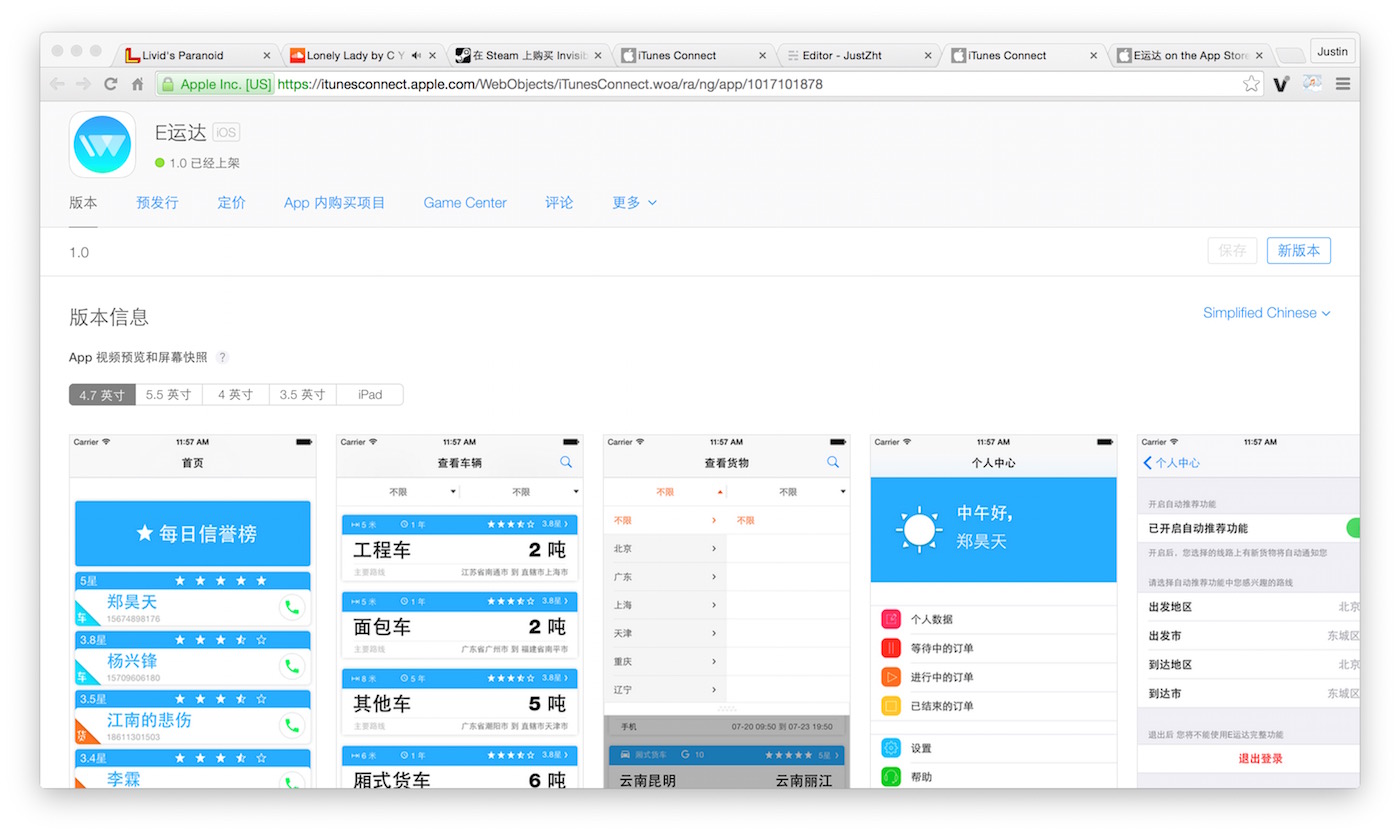Tap the phone icon beside 江南的悲伤
The image size is (1400, 836).
pyautogui.click(x=292, y=725)
